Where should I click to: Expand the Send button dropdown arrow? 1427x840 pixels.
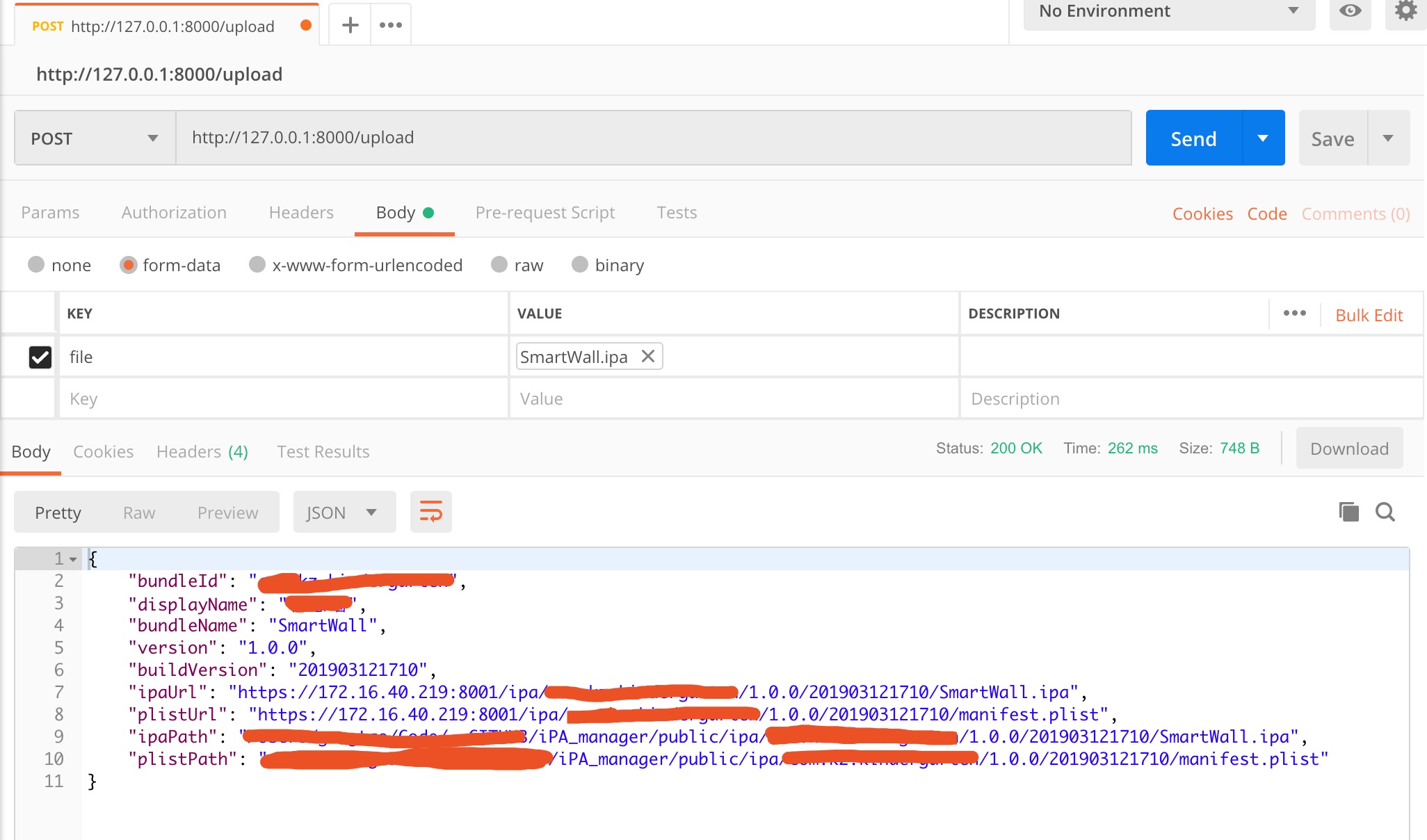tap(1263, 138)
